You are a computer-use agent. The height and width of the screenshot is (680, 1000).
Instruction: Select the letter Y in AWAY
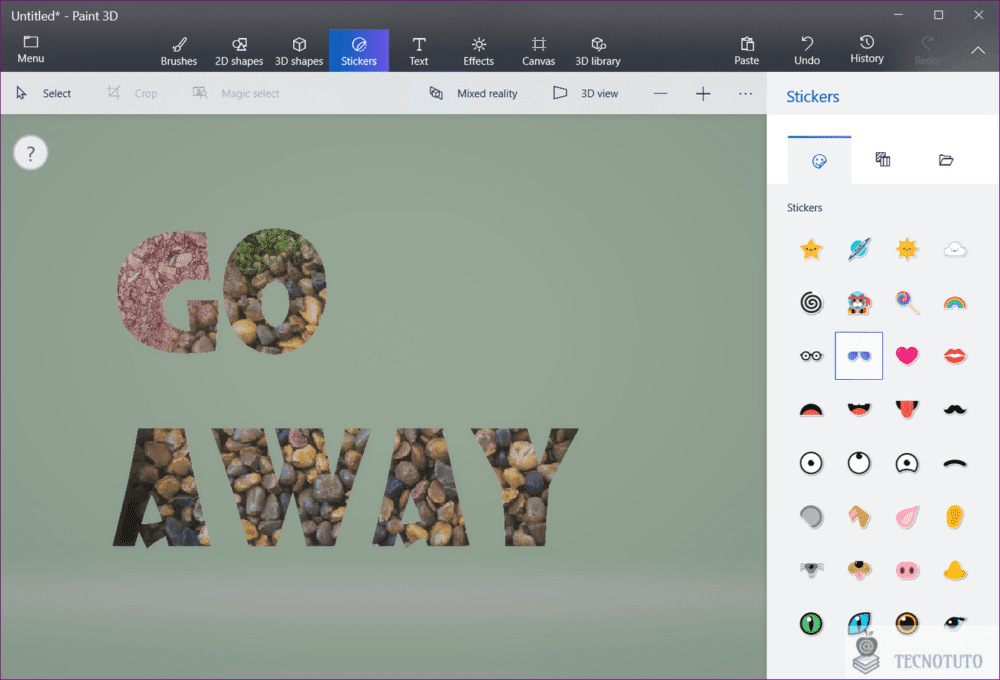pyautogui.click(x=526, y=487)
